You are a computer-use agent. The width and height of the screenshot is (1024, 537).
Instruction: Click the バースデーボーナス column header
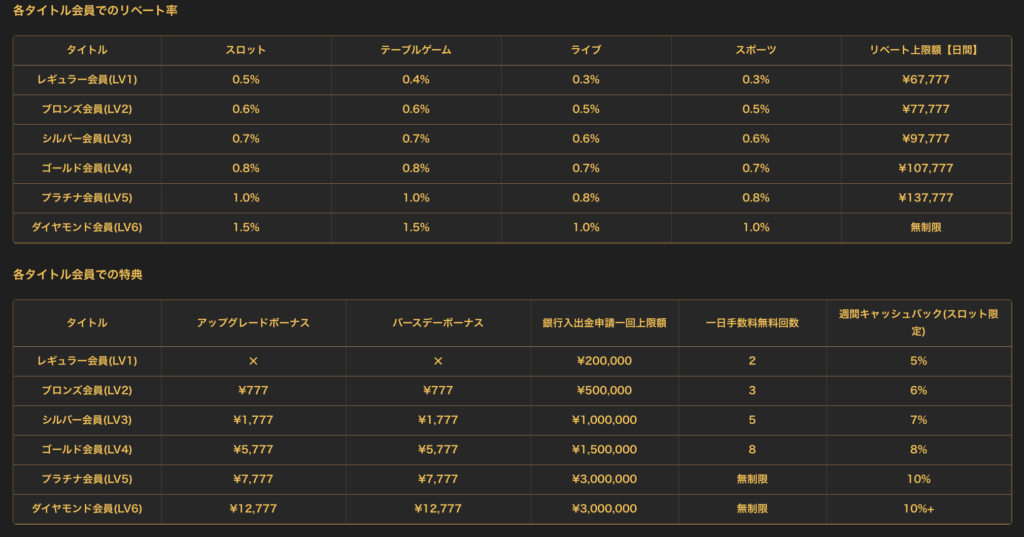coord(438,323)
